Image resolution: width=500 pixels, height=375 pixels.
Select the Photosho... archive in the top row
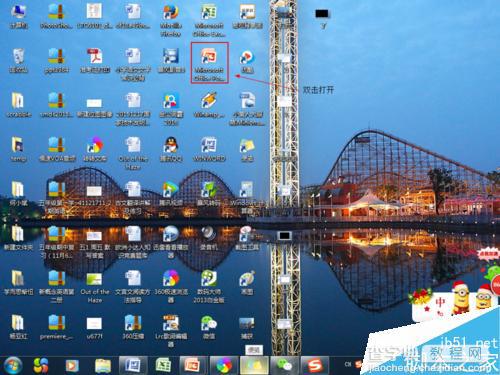click(x=56, y=16)
